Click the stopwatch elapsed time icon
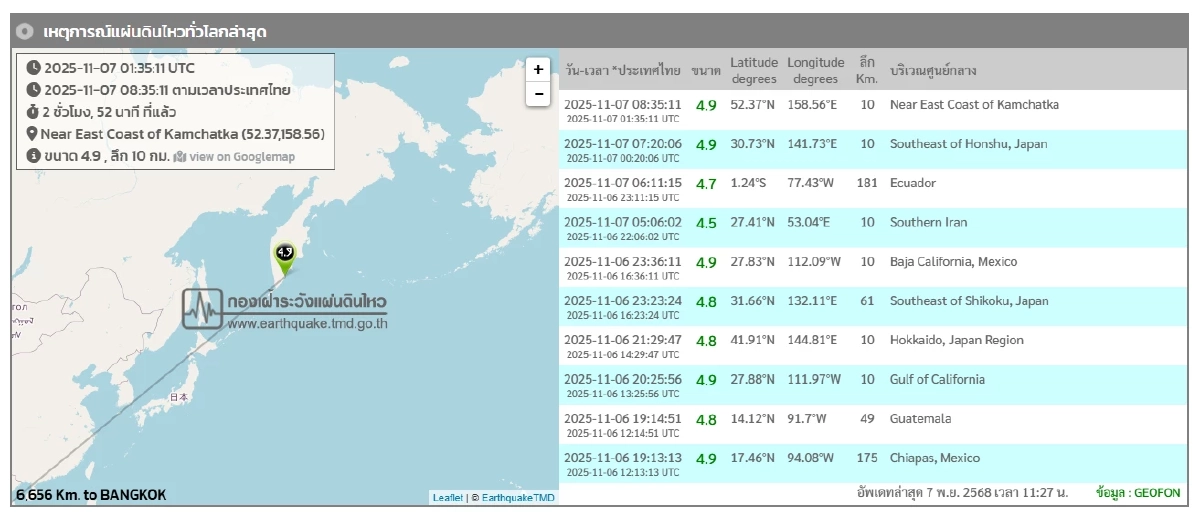The image size is (1200, 516). click(x=32, y=112)
